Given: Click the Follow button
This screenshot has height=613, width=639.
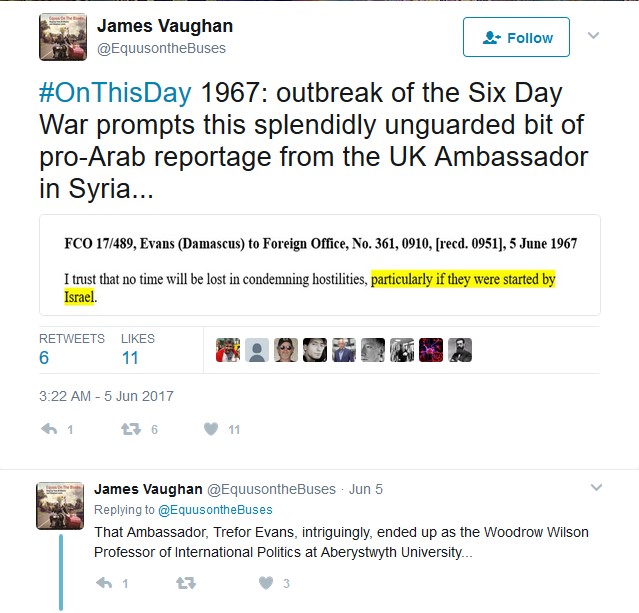Looking at the screenshot, I should (x=516, y=37).
